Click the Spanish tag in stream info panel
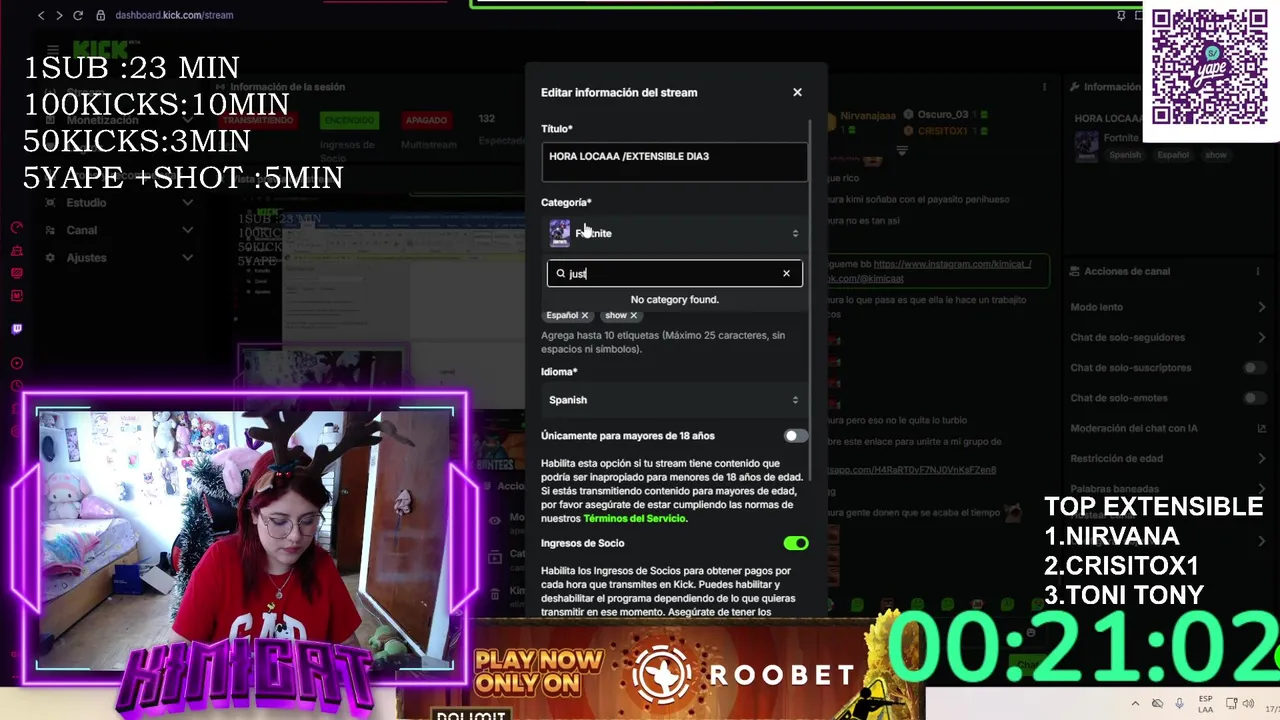This screenshot has width=1280, height=720. [1125, 155]
